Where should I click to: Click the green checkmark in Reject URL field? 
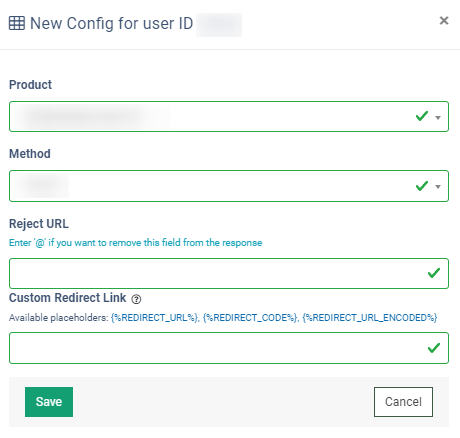[434, 273]
